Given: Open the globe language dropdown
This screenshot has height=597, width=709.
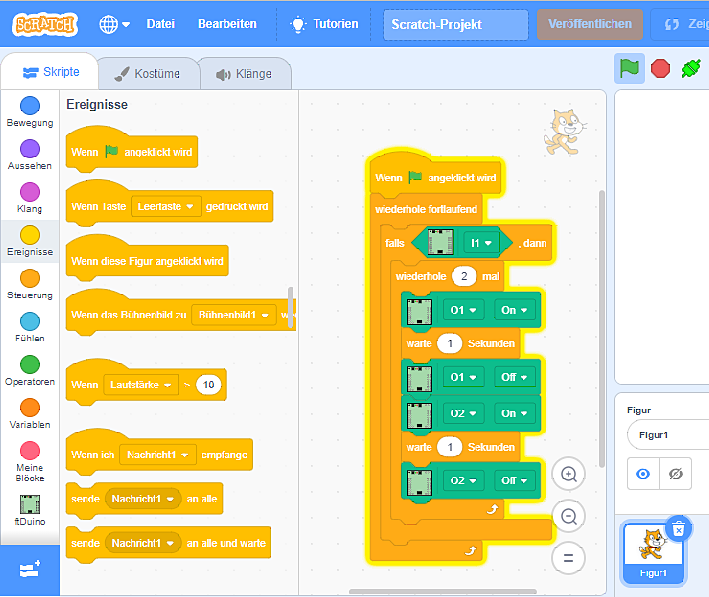Looking at the screenshot, I should 114,24.
